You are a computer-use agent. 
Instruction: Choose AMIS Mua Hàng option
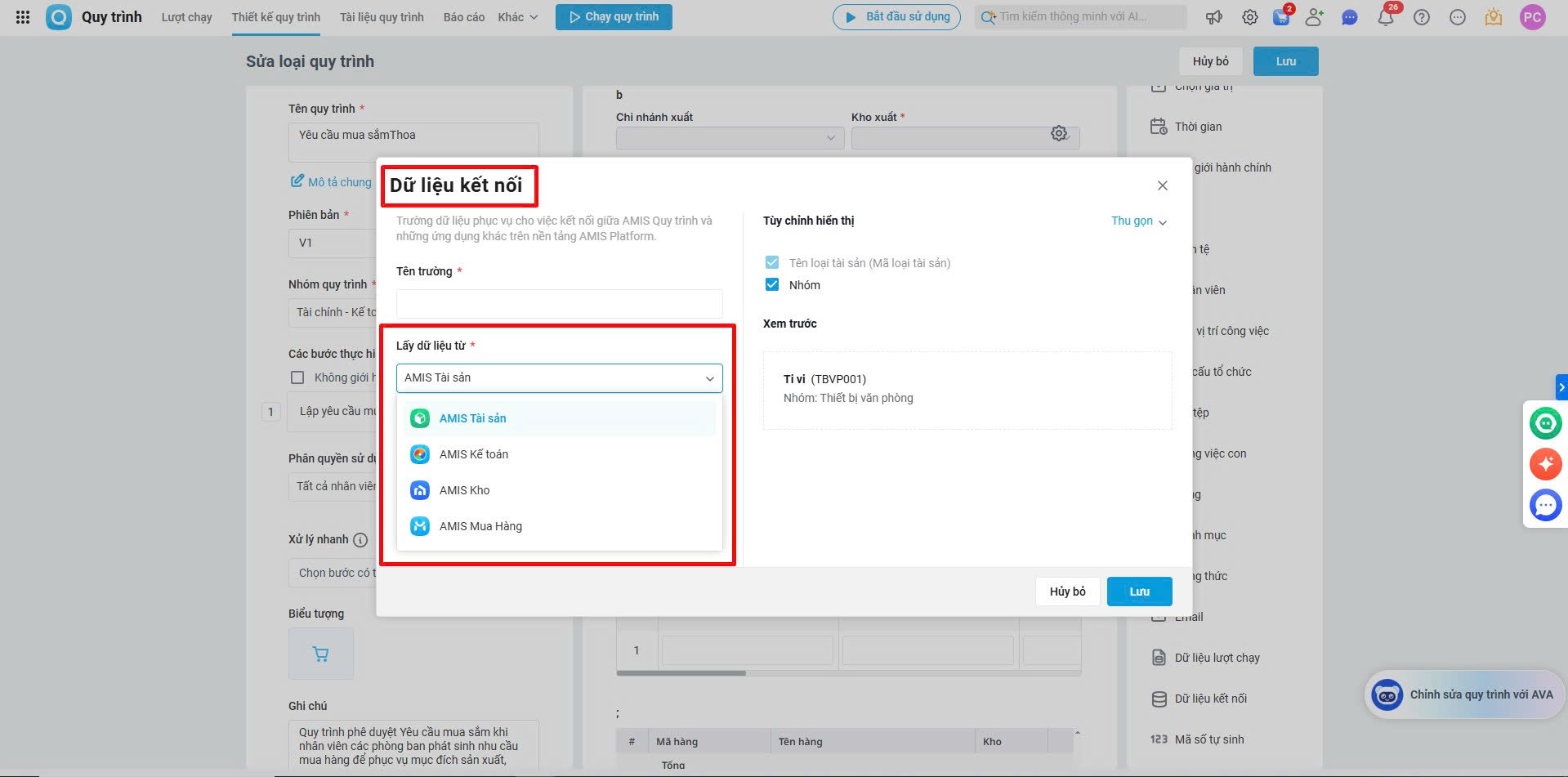point(560,526)
